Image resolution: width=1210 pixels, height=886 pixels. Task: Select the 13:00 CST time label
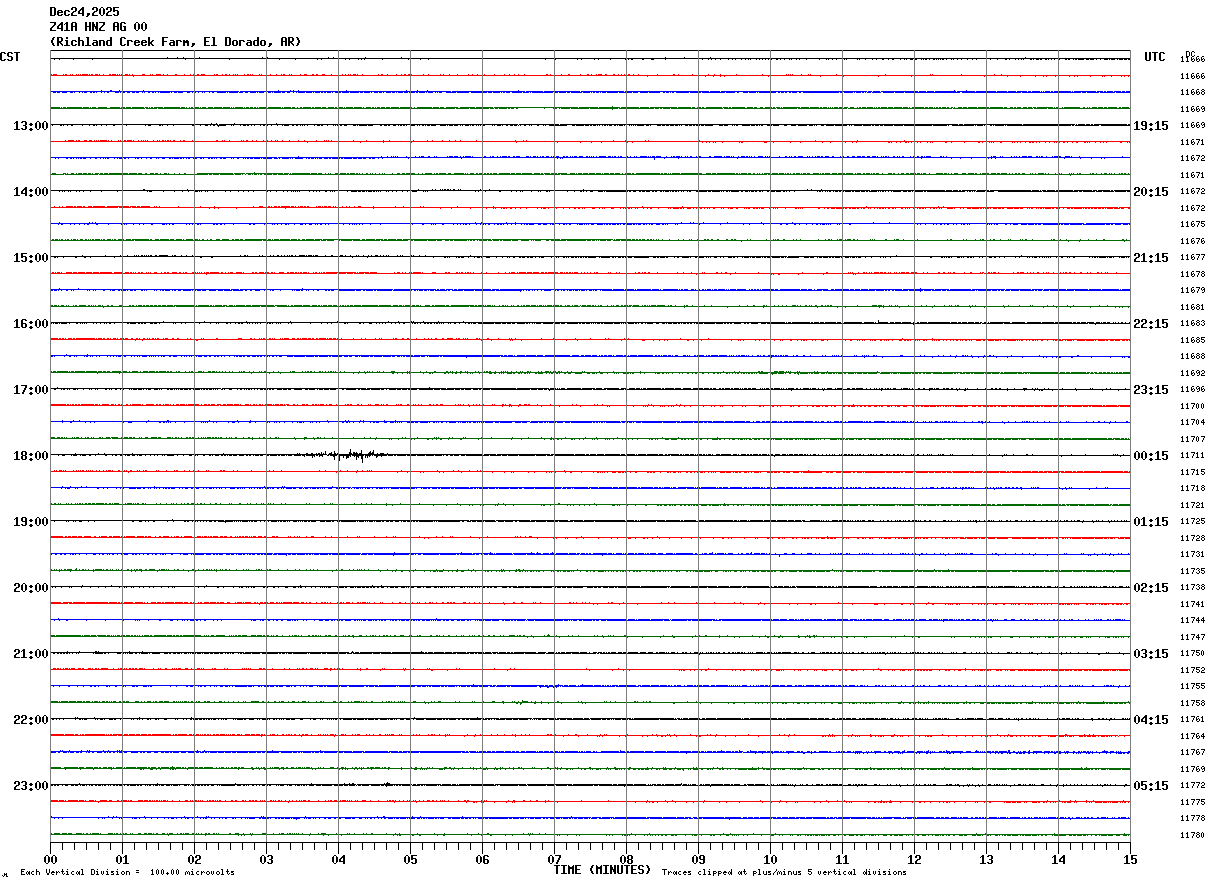pyautogui.click(x=30, y=126)
